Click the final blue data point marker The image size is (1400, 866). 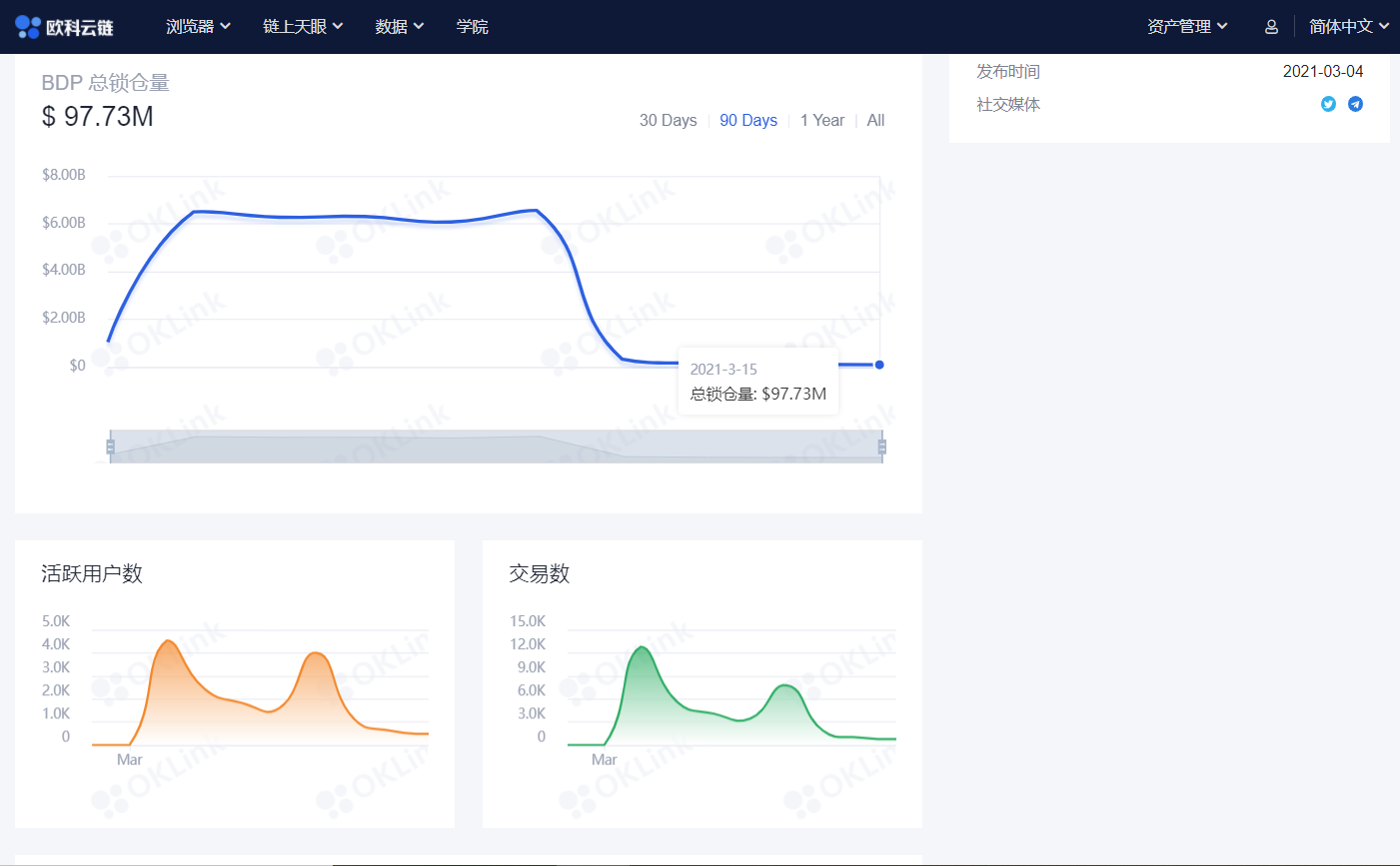coord(878,365)
